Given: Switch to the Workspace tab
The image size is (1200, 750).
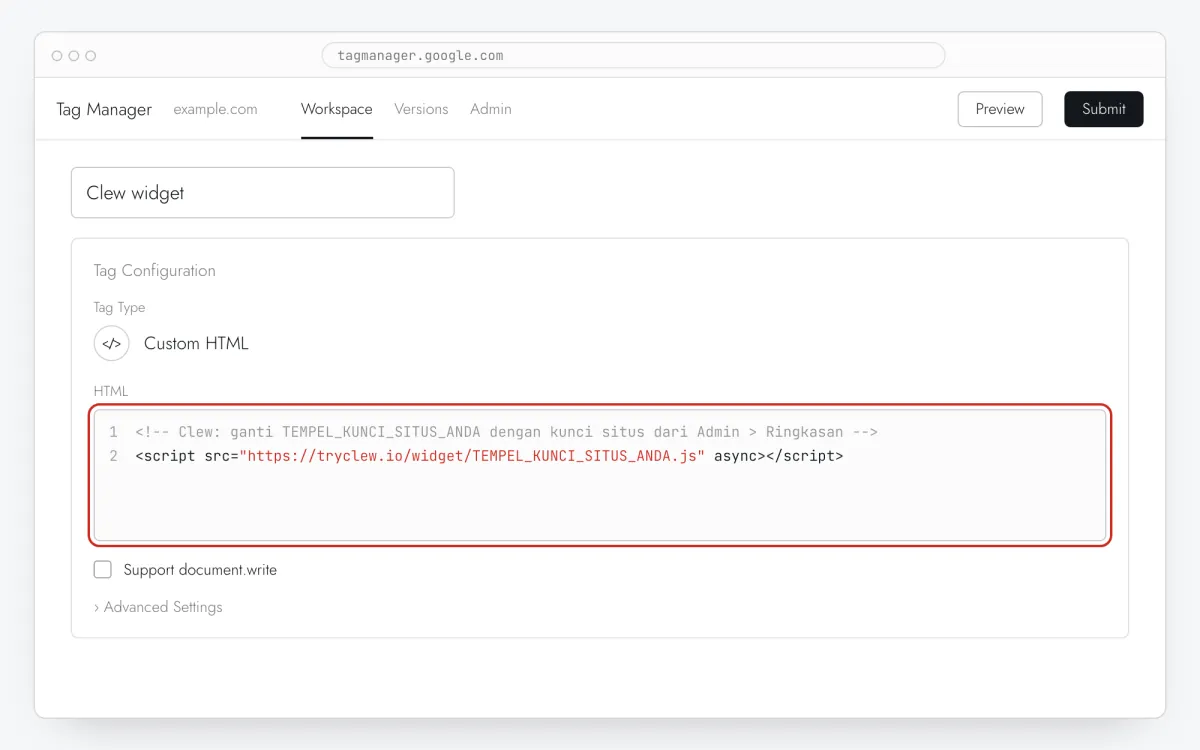Looking at the screenshot, I should coord(337,109).
